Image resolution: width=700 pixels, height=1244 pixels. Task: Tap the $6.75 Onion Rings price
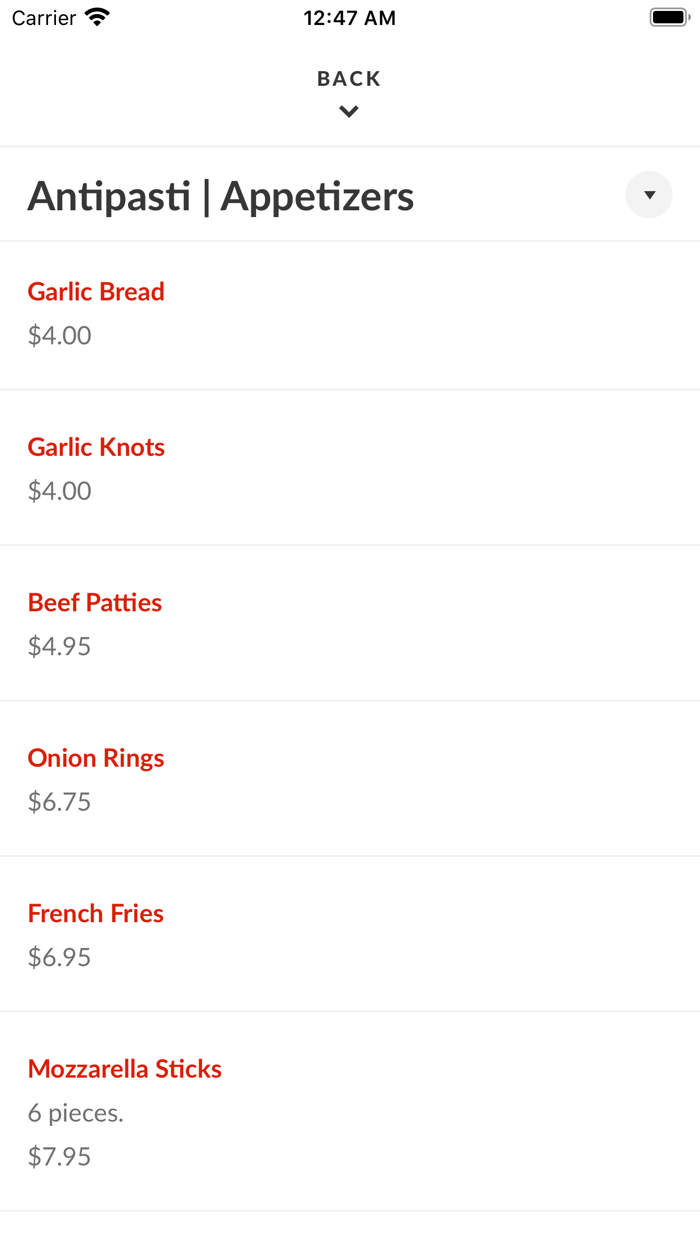pos(60,802)
